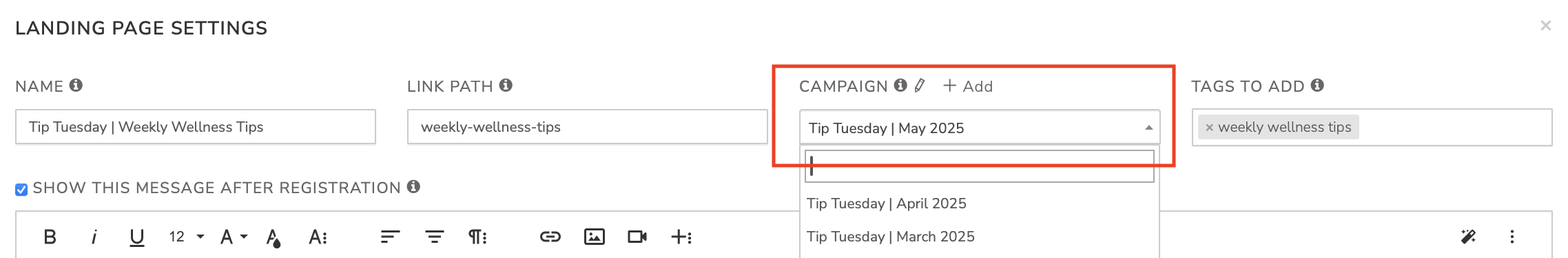Open the text color dropdown
The image size is (1568, 258).
(x=234, y=237)
